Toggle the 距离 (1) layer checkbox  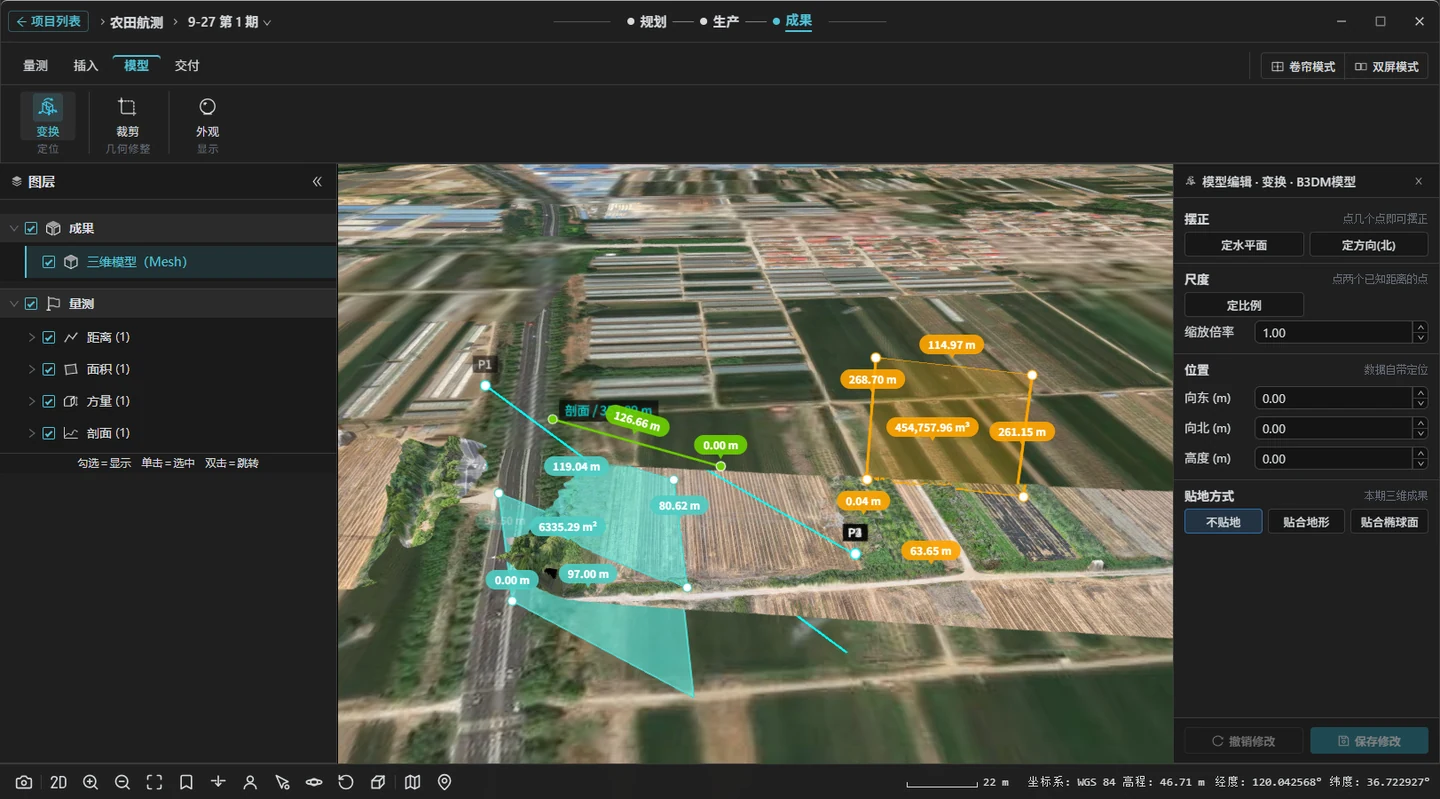pos(49,338)
